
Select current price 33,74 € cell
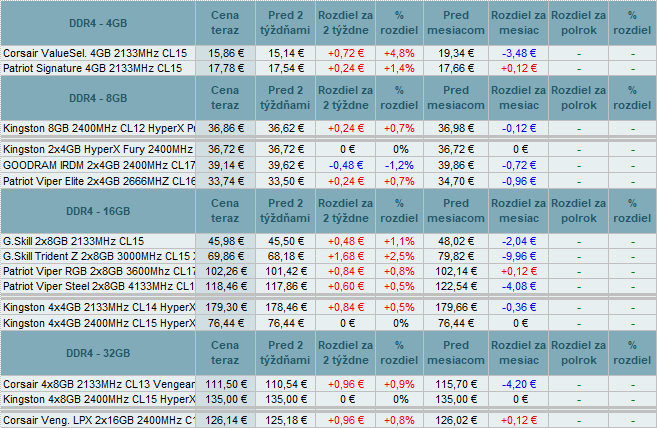[226, 181]
